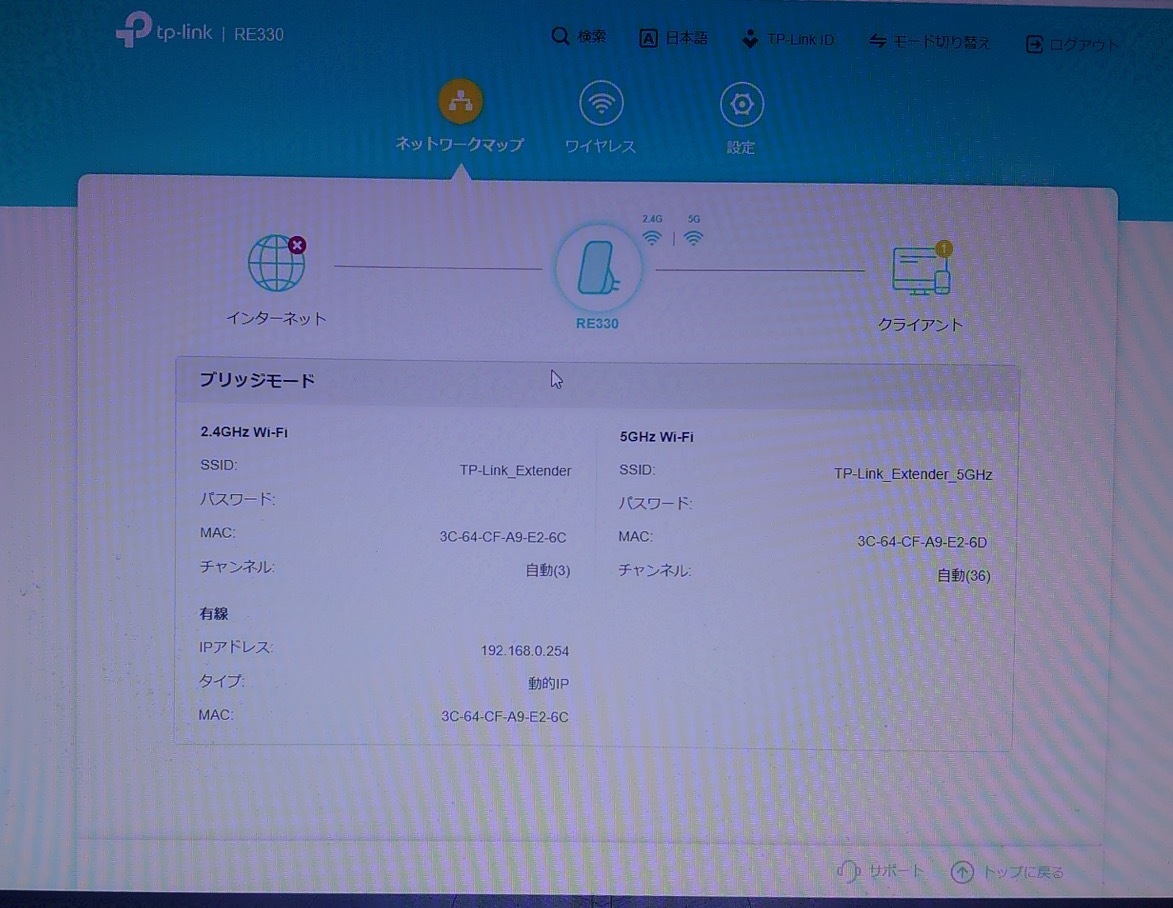This screenshot has width=1173, height=908.
Task: Click MAC value 3C-64-CF-A9-E2-6D
Action: [922, 542]
